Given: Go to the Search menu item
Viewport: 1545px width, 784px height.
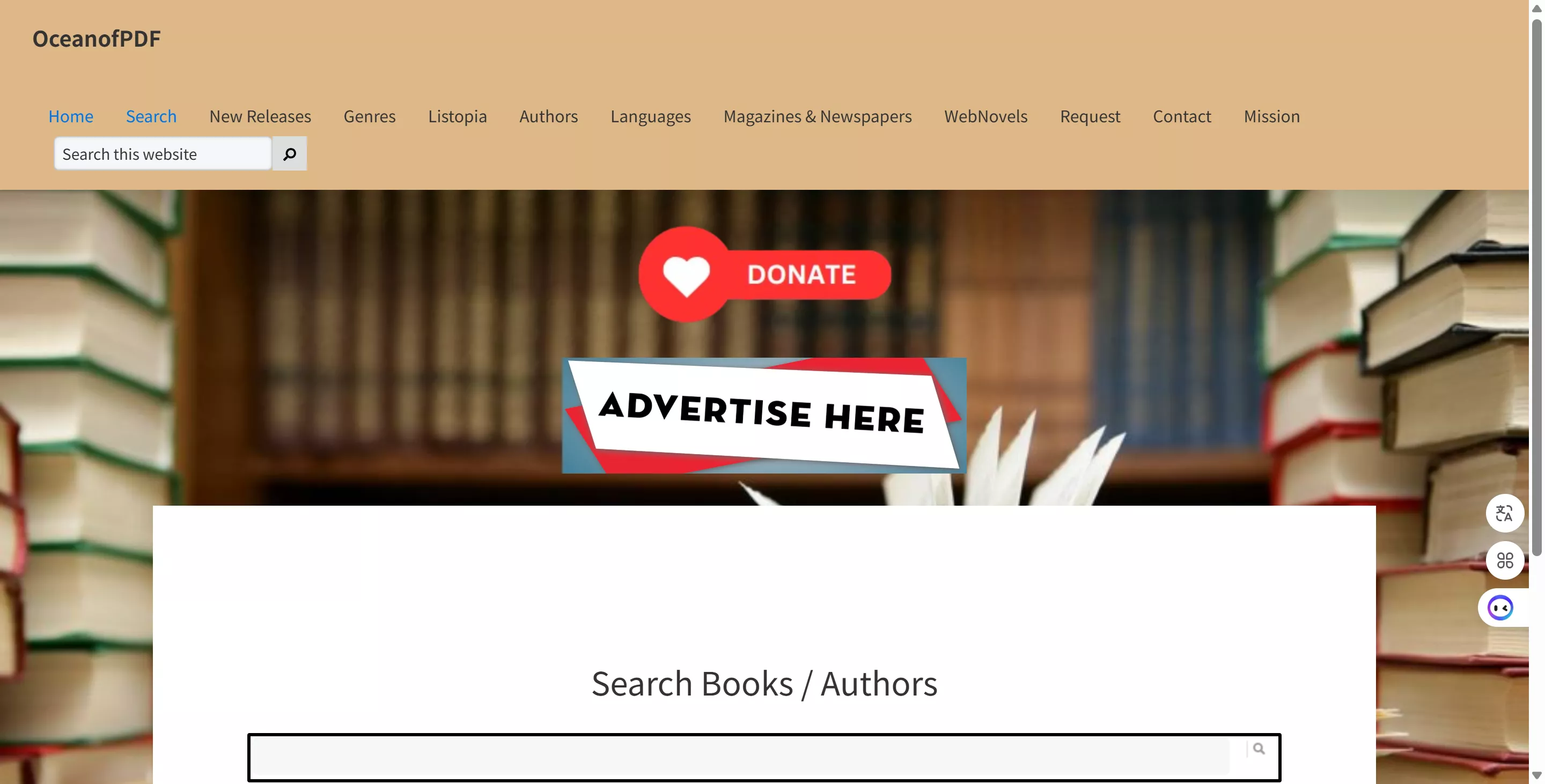Looking at the screenshot, I should pyautogui.click(x=151, y=116).
